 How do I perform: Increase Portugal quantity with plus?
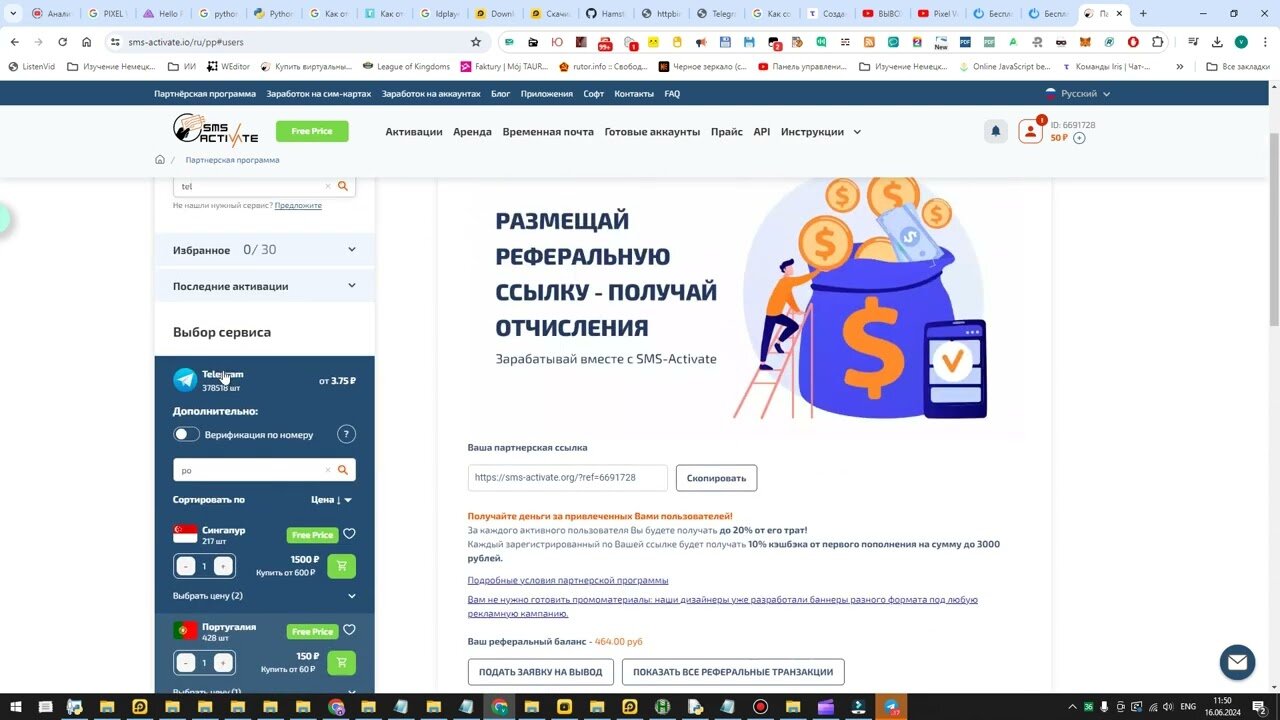[223, 662]
